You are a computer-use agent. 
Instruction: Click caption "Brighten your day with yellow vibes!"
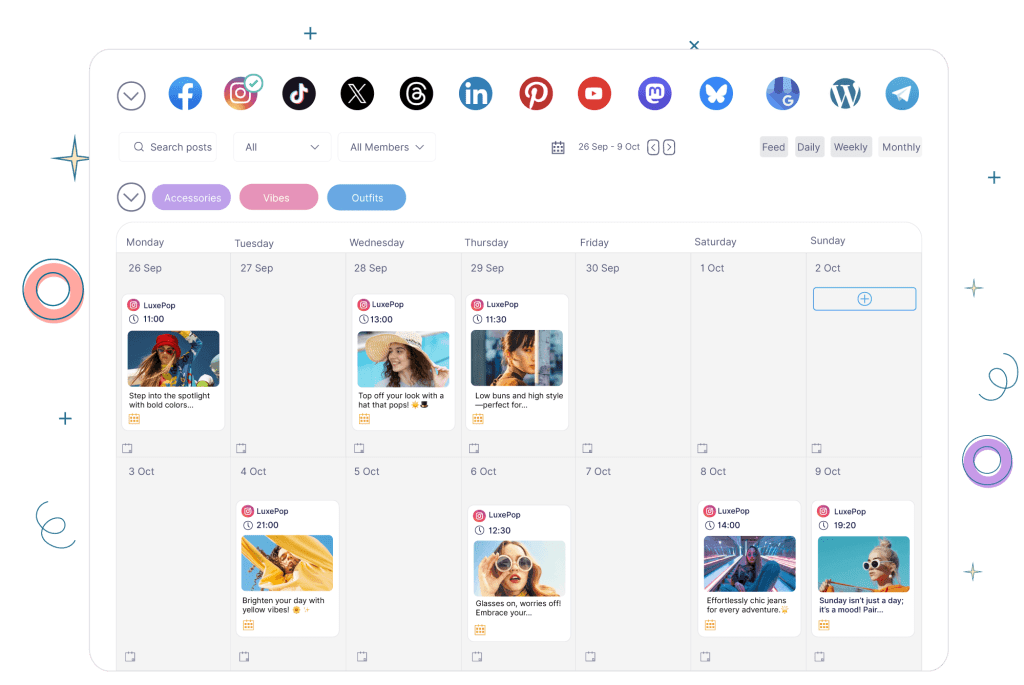(283, 605)
